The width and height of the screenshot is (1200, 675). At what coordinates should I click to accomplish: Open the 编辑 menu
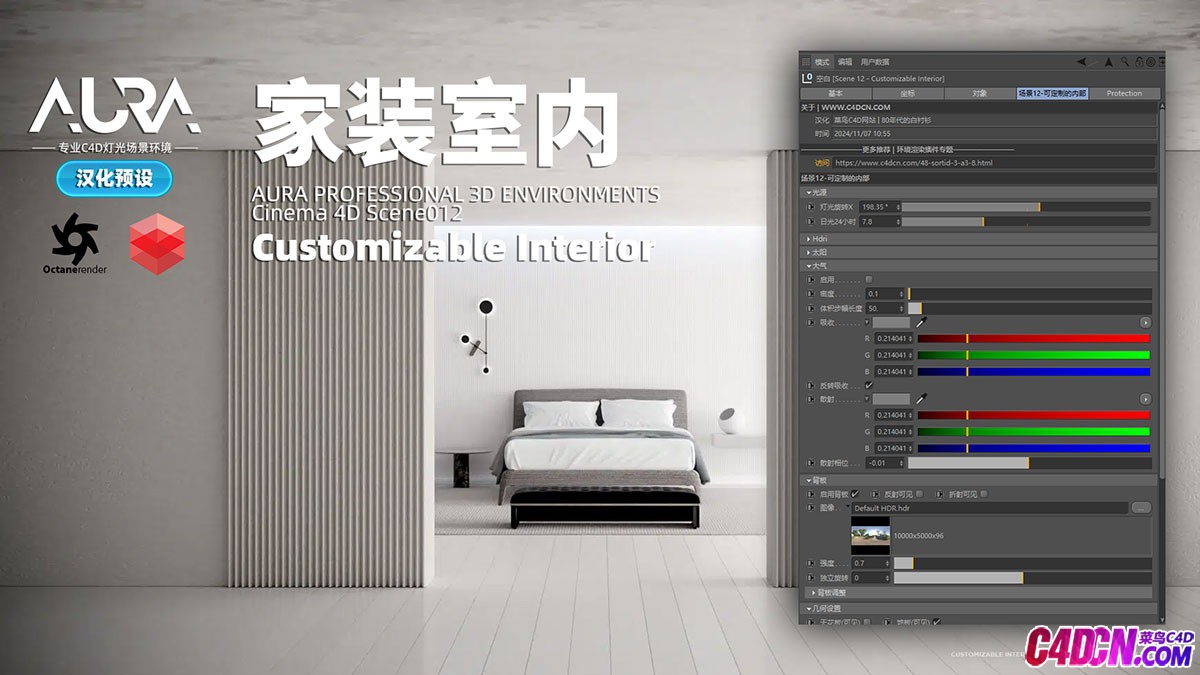(x=845, y=62)
